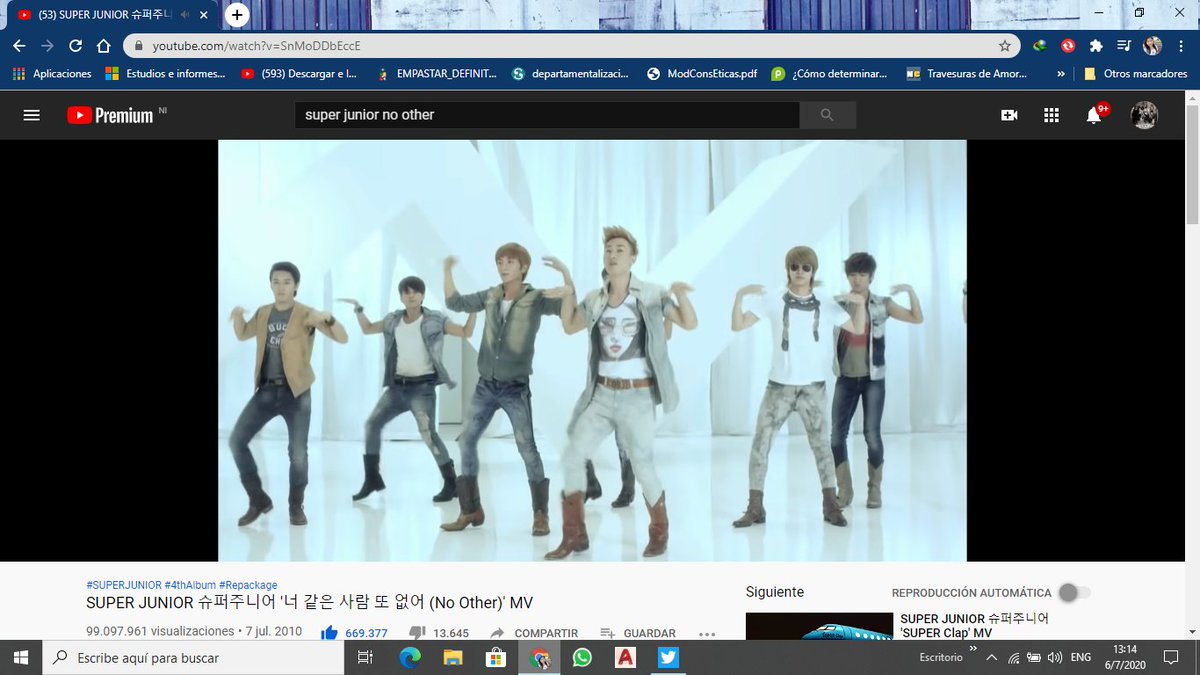Screen dimensions: 1200x675
Task: Open ENG language indicator in tray
Action: (1080, 658)
